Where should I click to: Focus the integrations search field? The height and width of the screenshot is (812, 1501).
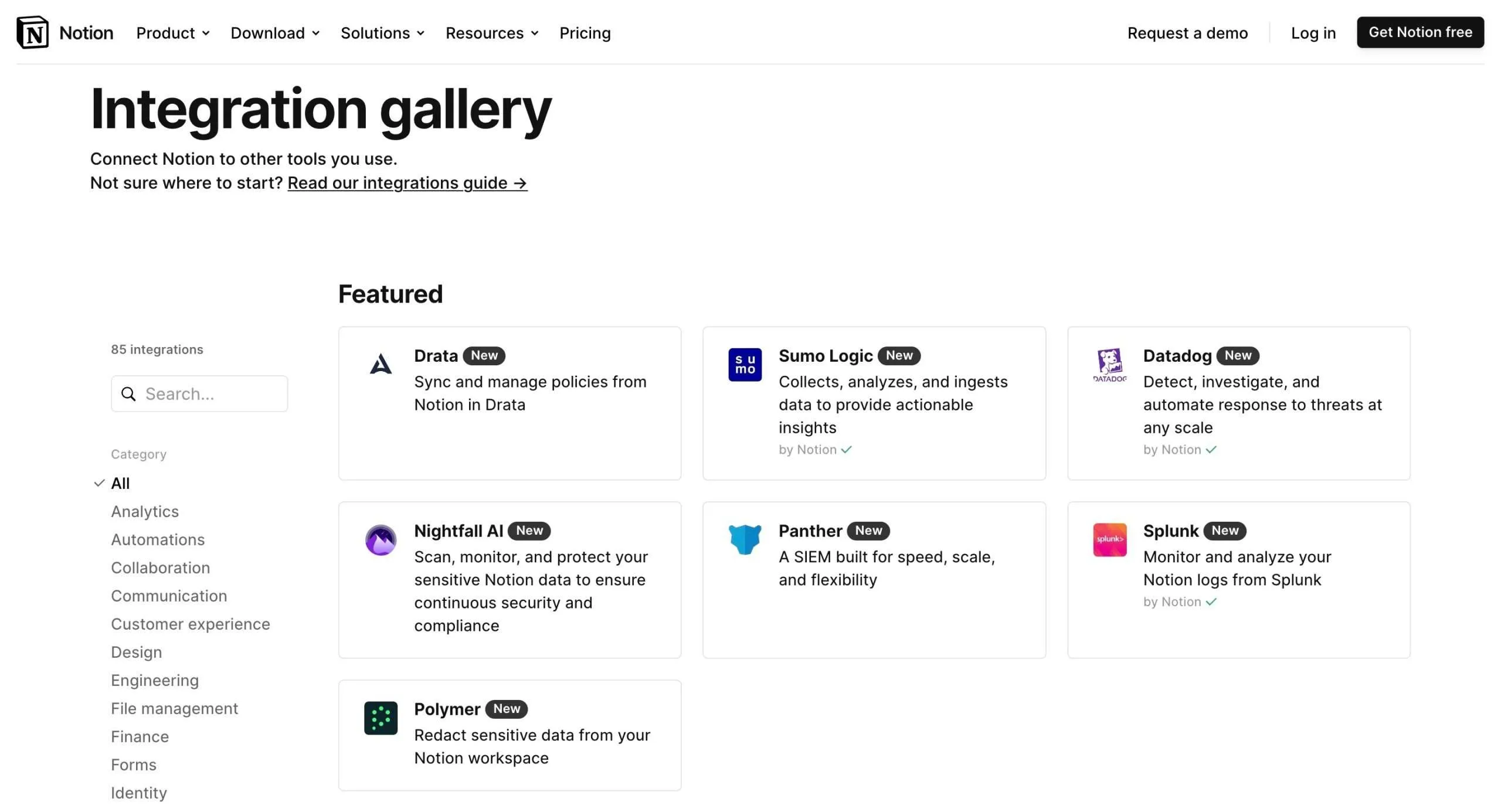[x=199, y=394]
